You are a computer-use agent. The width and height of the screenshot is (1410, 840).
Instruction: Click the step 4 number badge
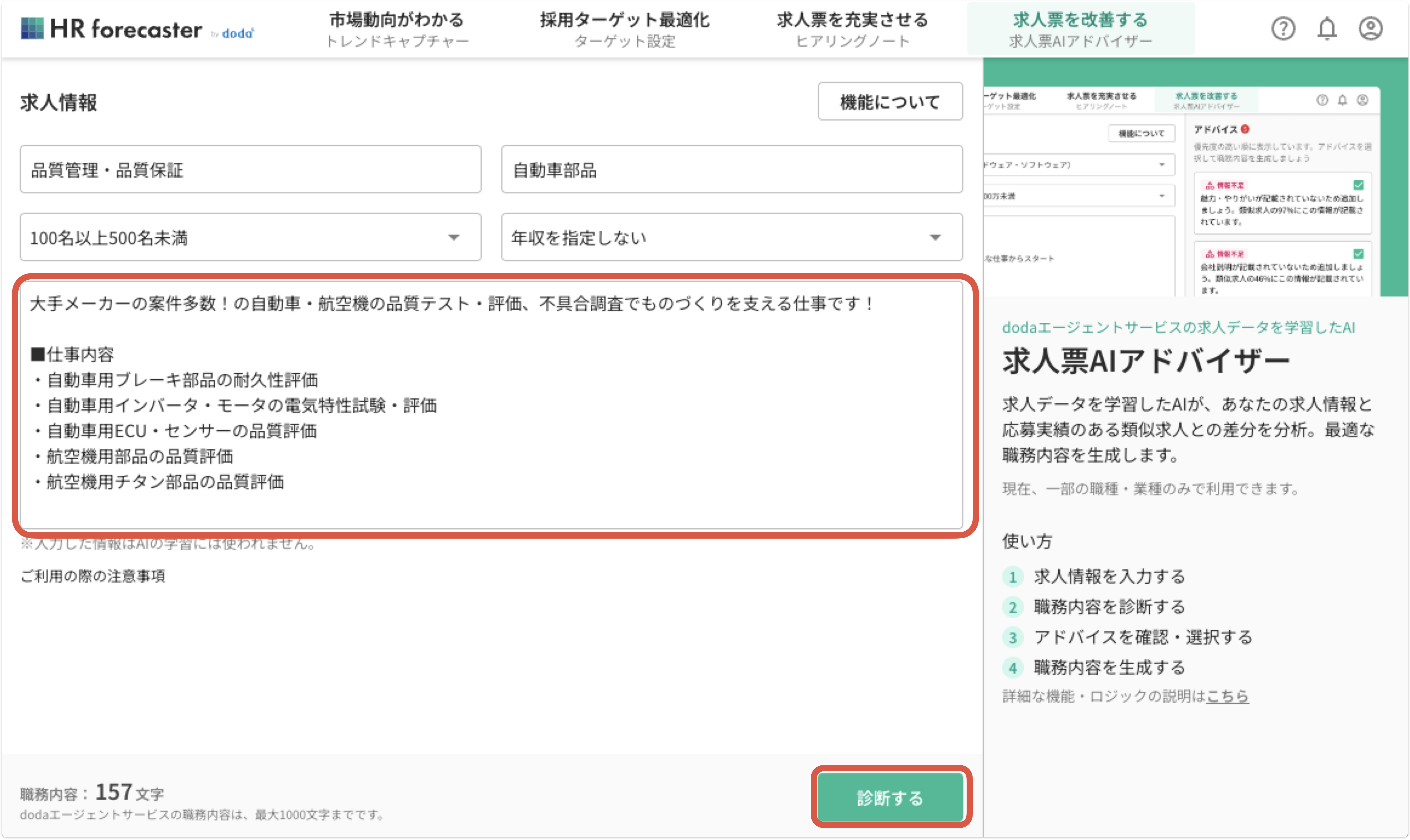point(1013,668)
